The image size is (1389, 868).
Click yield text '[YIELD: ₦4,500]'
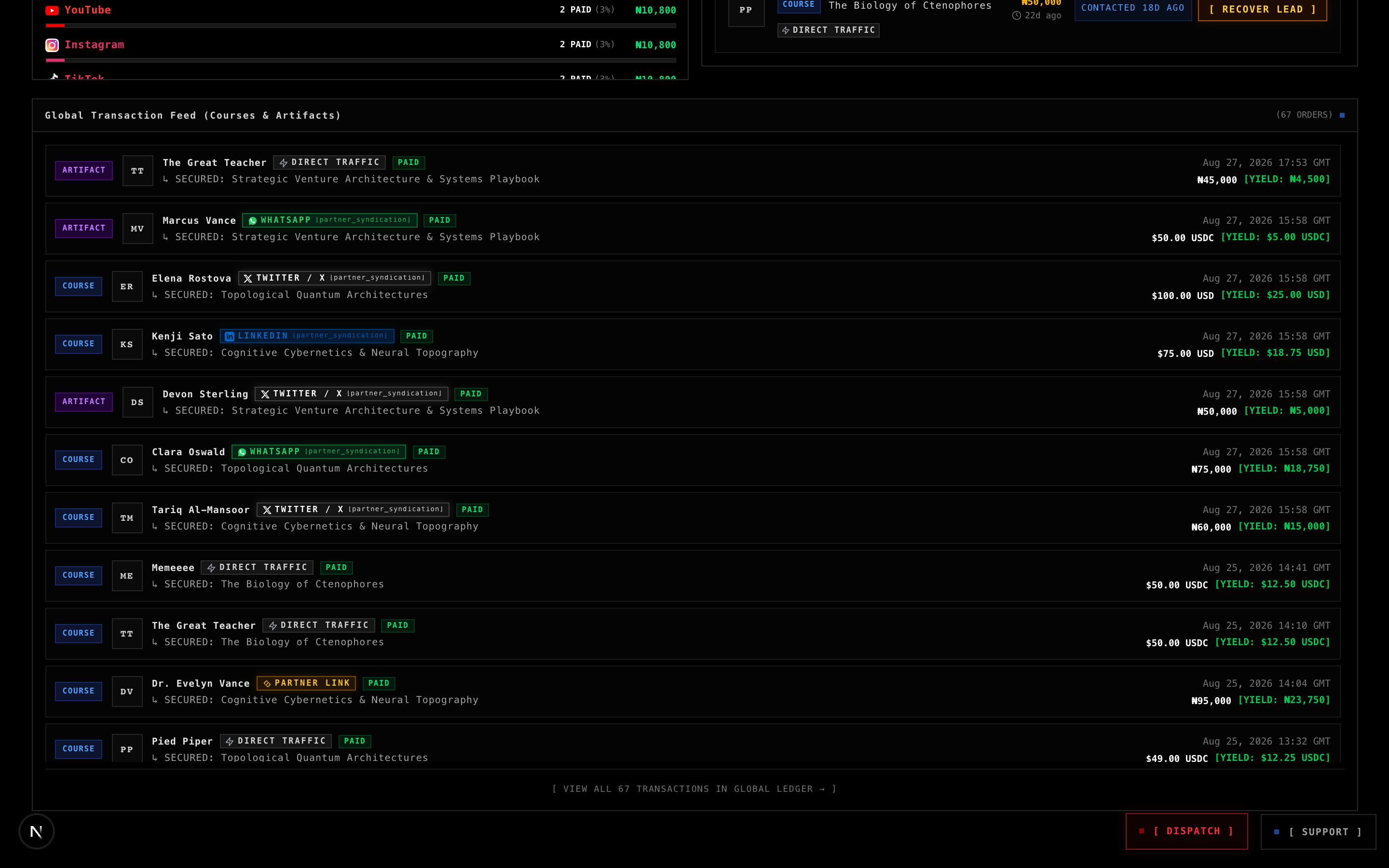tap(1287, 179)
